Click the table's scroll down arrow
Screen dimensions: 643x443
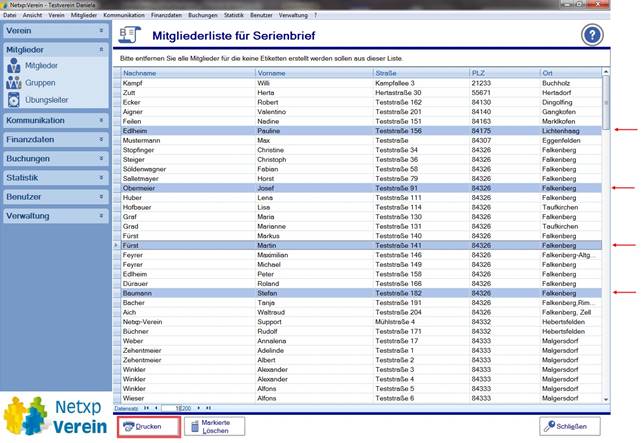(x=606, y=400)
